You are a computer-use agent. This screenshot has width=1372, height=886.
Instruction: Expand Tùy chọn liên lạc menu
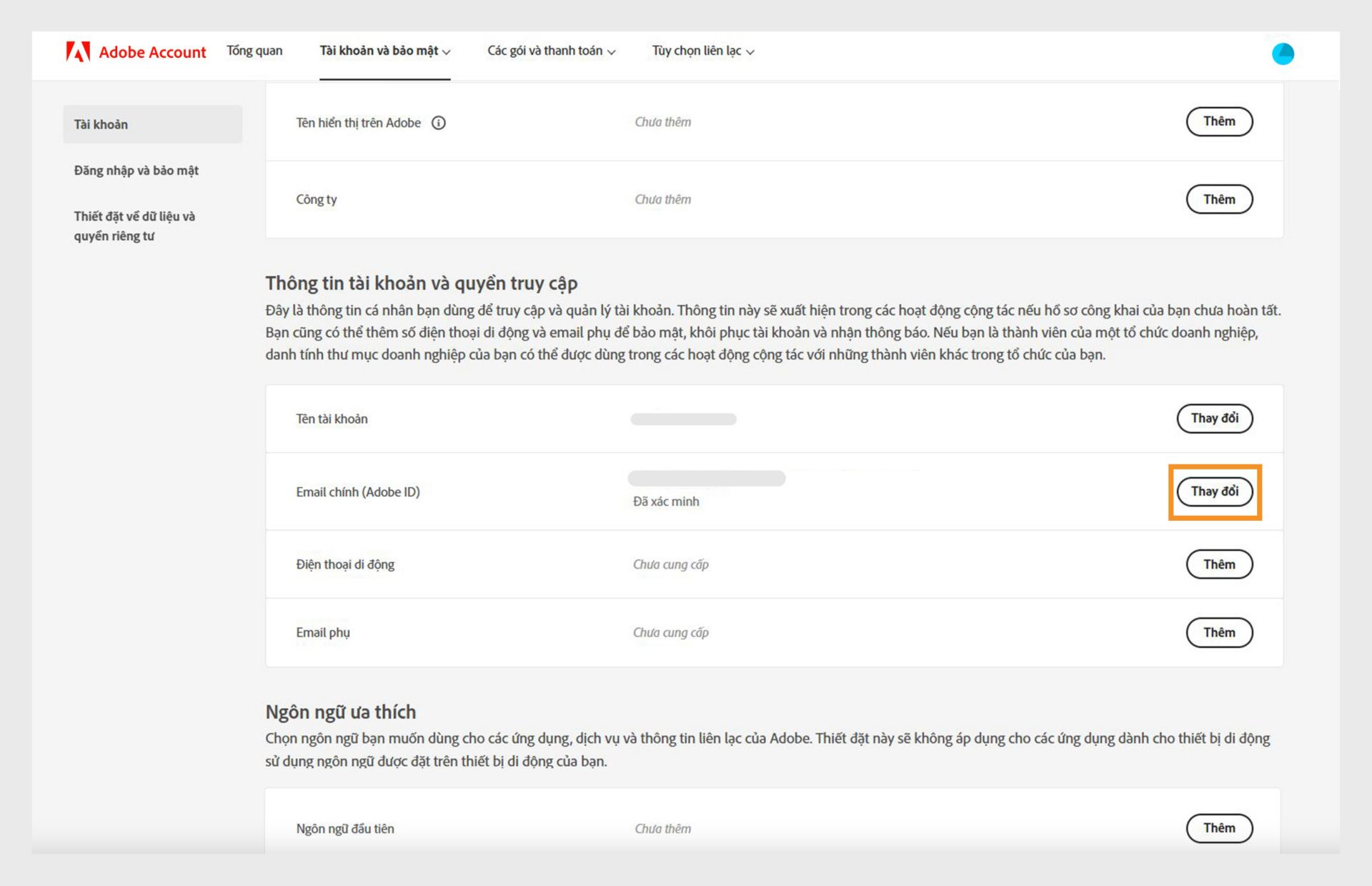(702, 51)
